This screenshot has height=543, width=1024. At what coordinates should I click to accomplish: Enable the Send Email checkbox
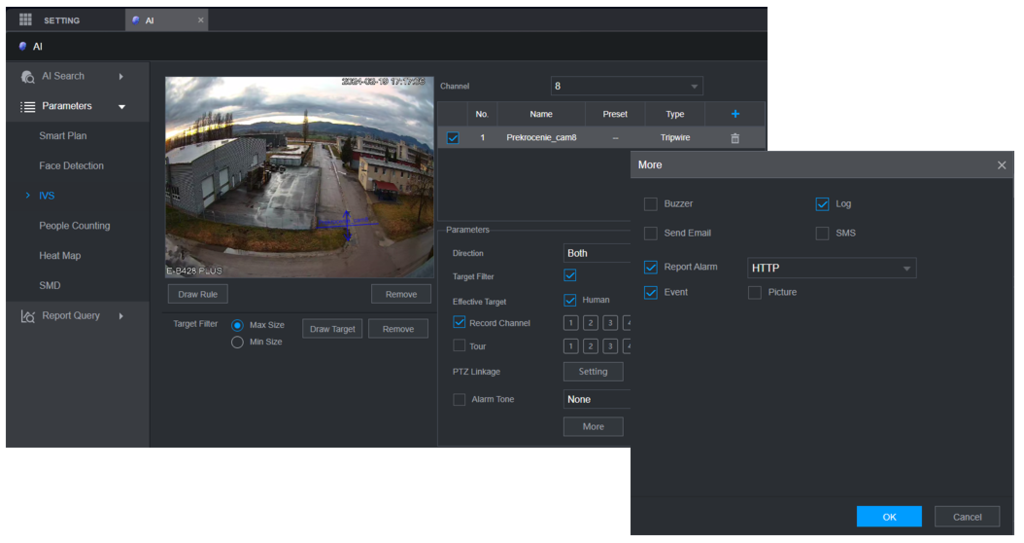pos(652,233)
